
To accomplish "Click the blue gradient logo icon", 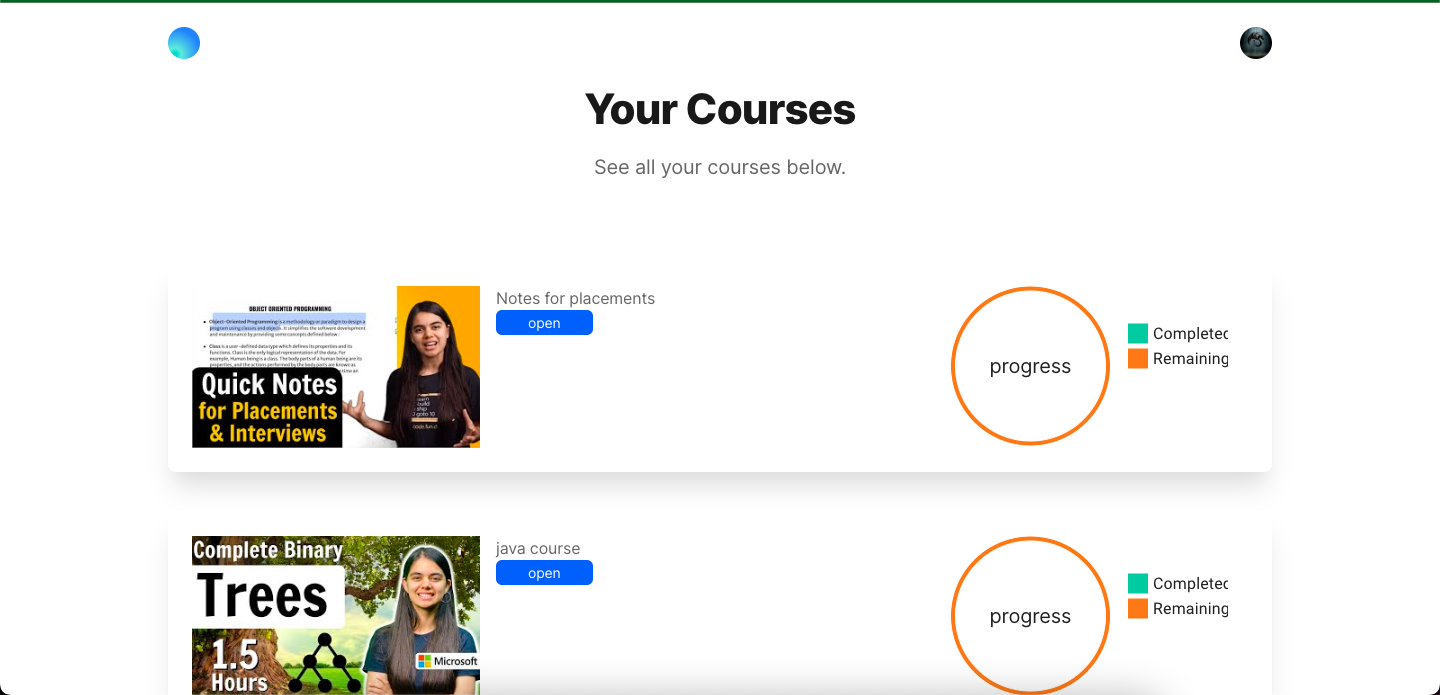I will tap(184, 43).
